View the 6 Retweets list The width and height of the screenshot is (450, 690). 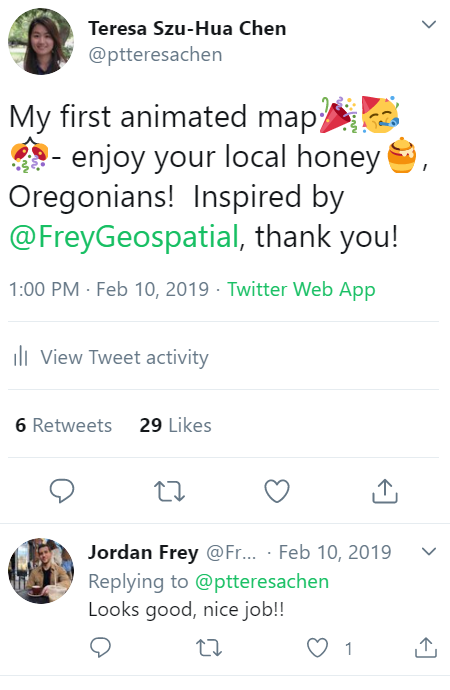(x=64, y=425)
